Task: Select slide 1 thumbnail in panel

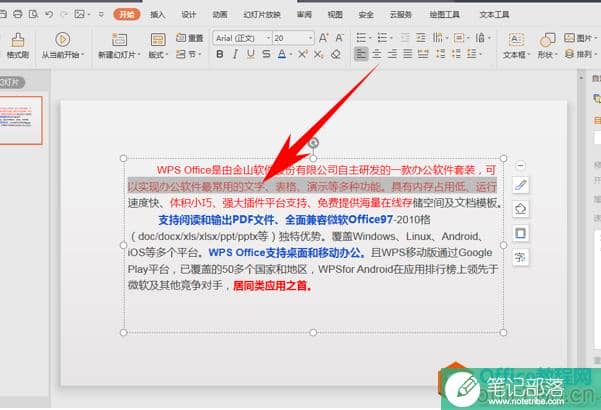Action: coord(20,120)
